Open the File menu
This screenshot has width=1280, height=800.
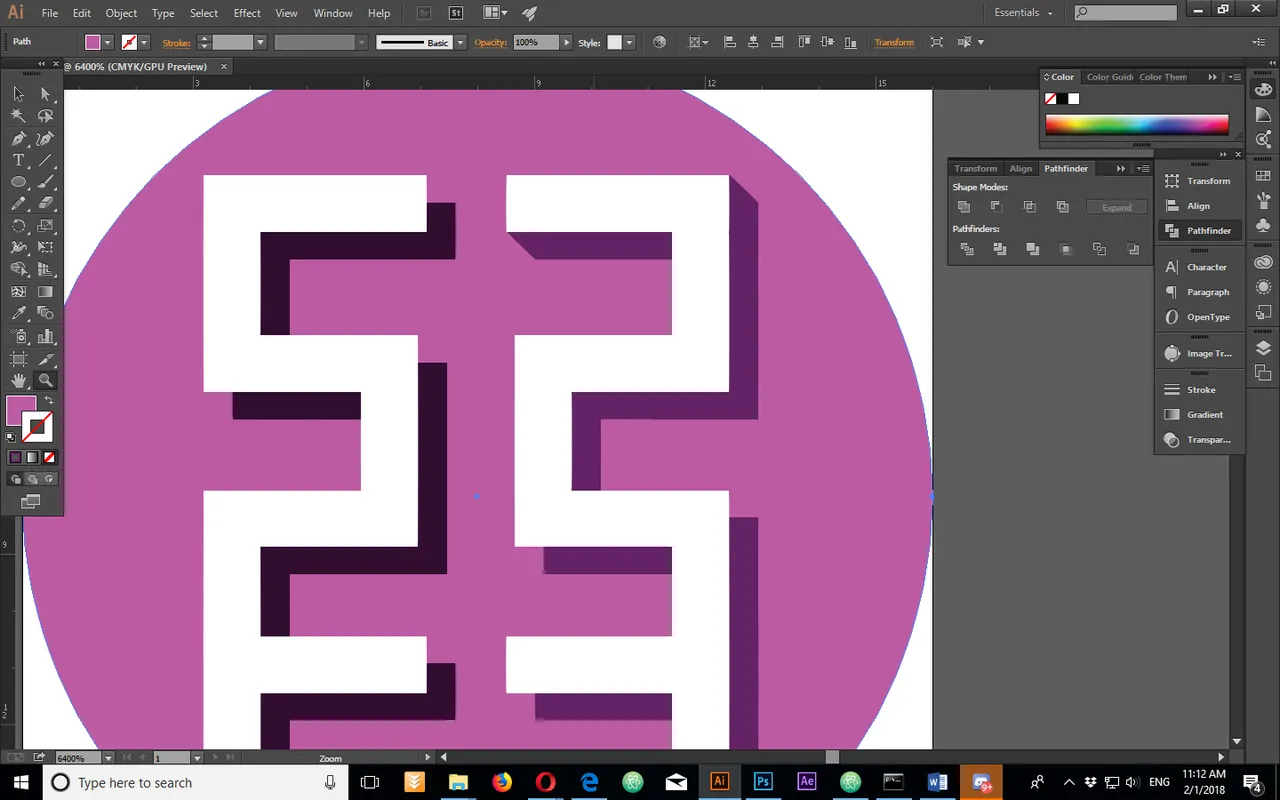pyautogui.click(x=50, y=13)
